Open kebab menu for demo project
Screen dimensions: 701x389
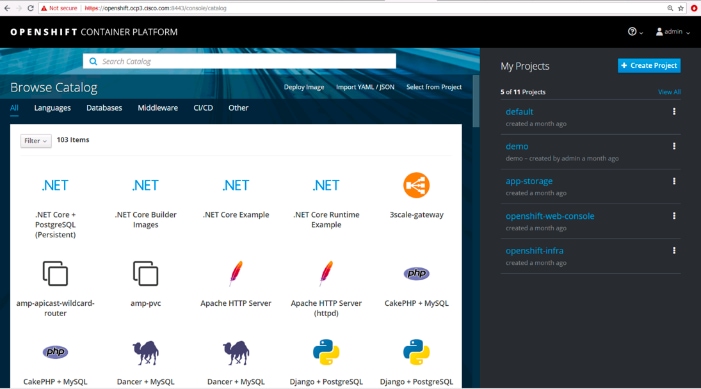(x=674, y=146)
